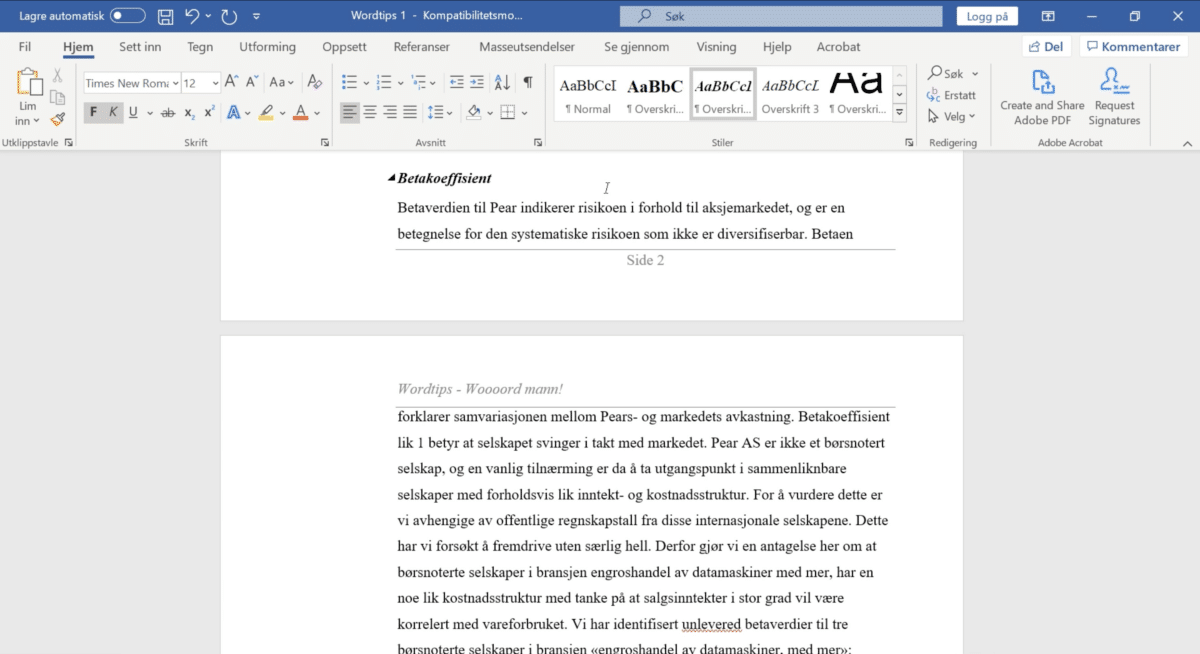Open the Referanser ribbon tab
This screenshot has height=654, width=1200.
[421, 47]
